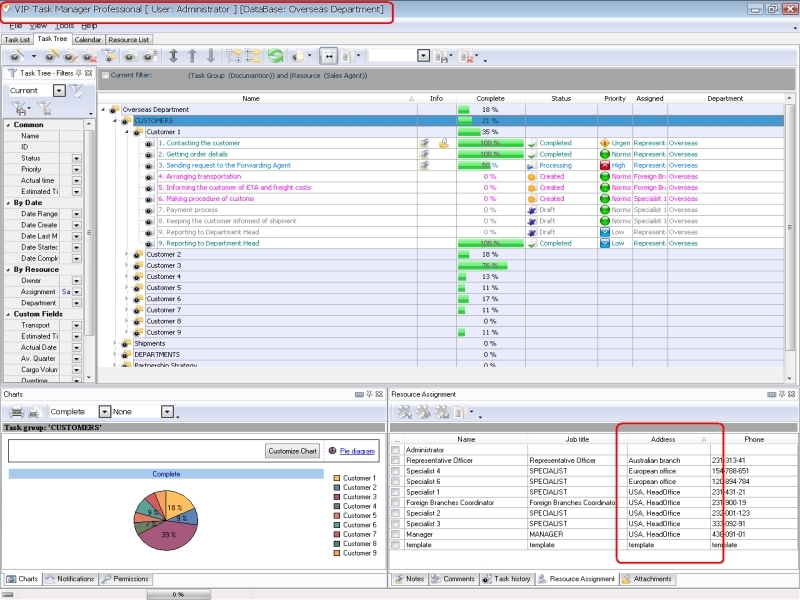800x600 pixels.
Task: Select the Create New Task icon
Action: coord(15,57)
